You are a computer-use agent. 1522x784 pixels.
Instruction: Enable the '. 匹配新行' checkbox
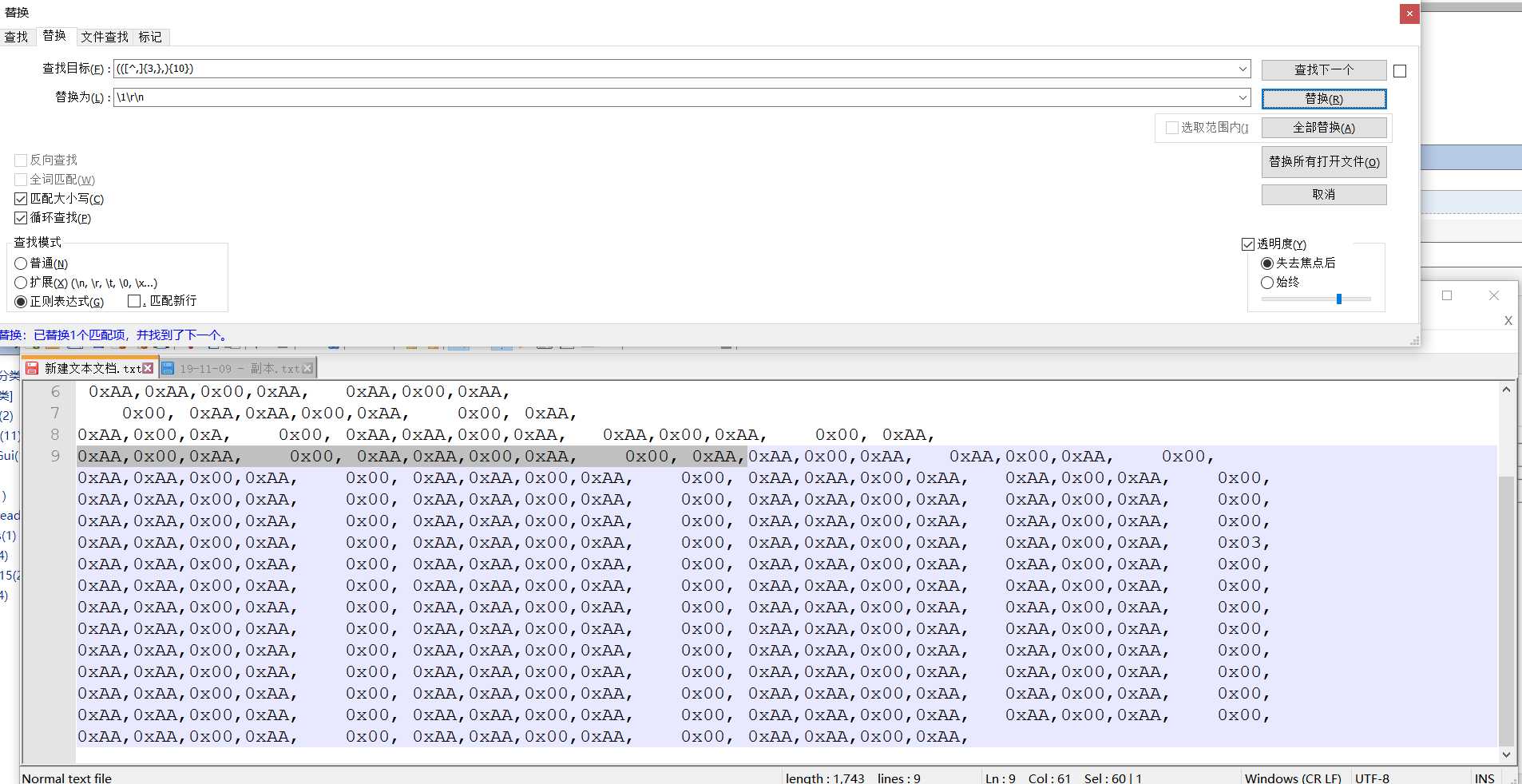(x=134, y=301)
